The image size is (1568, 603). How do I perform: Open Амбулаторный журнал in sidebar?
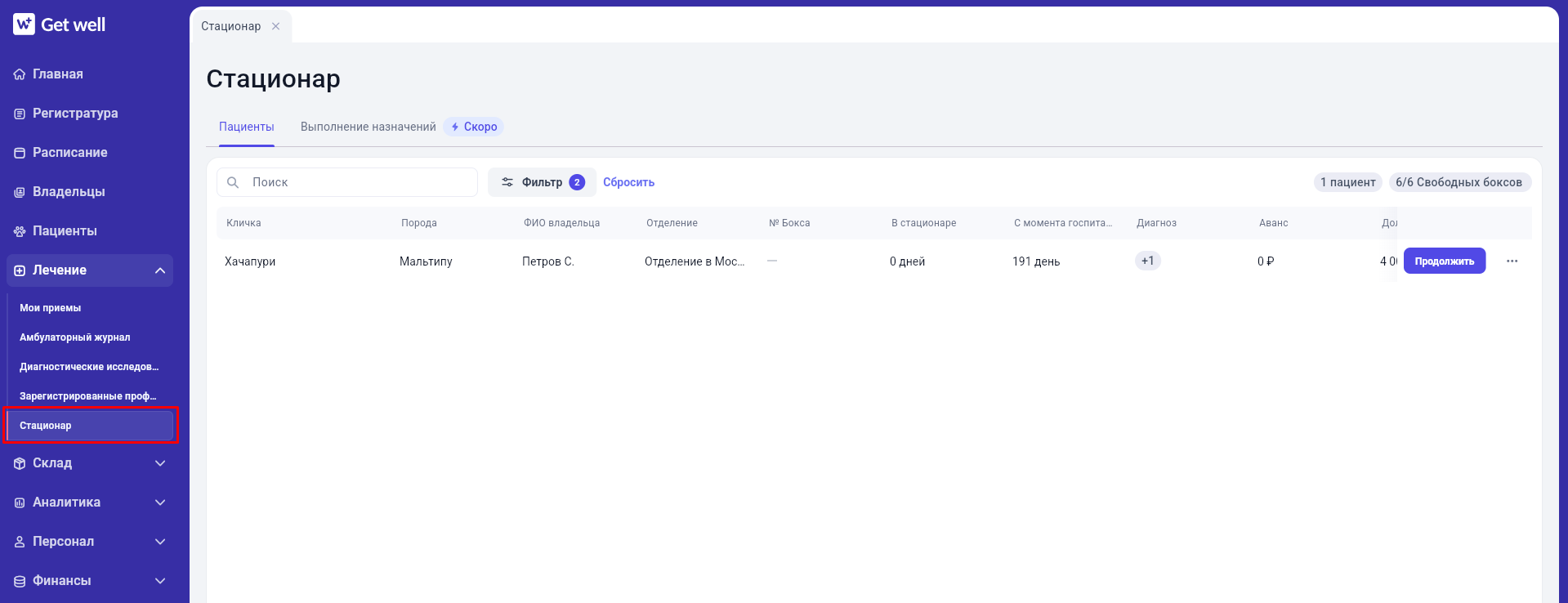point(75,337)
